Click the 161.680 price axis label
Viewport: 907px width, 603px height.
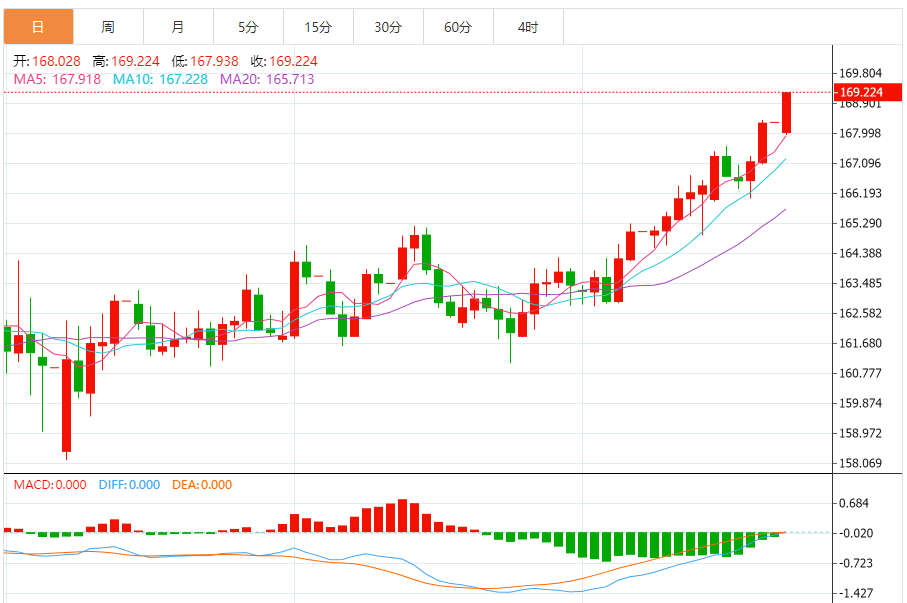click(860, 344)
